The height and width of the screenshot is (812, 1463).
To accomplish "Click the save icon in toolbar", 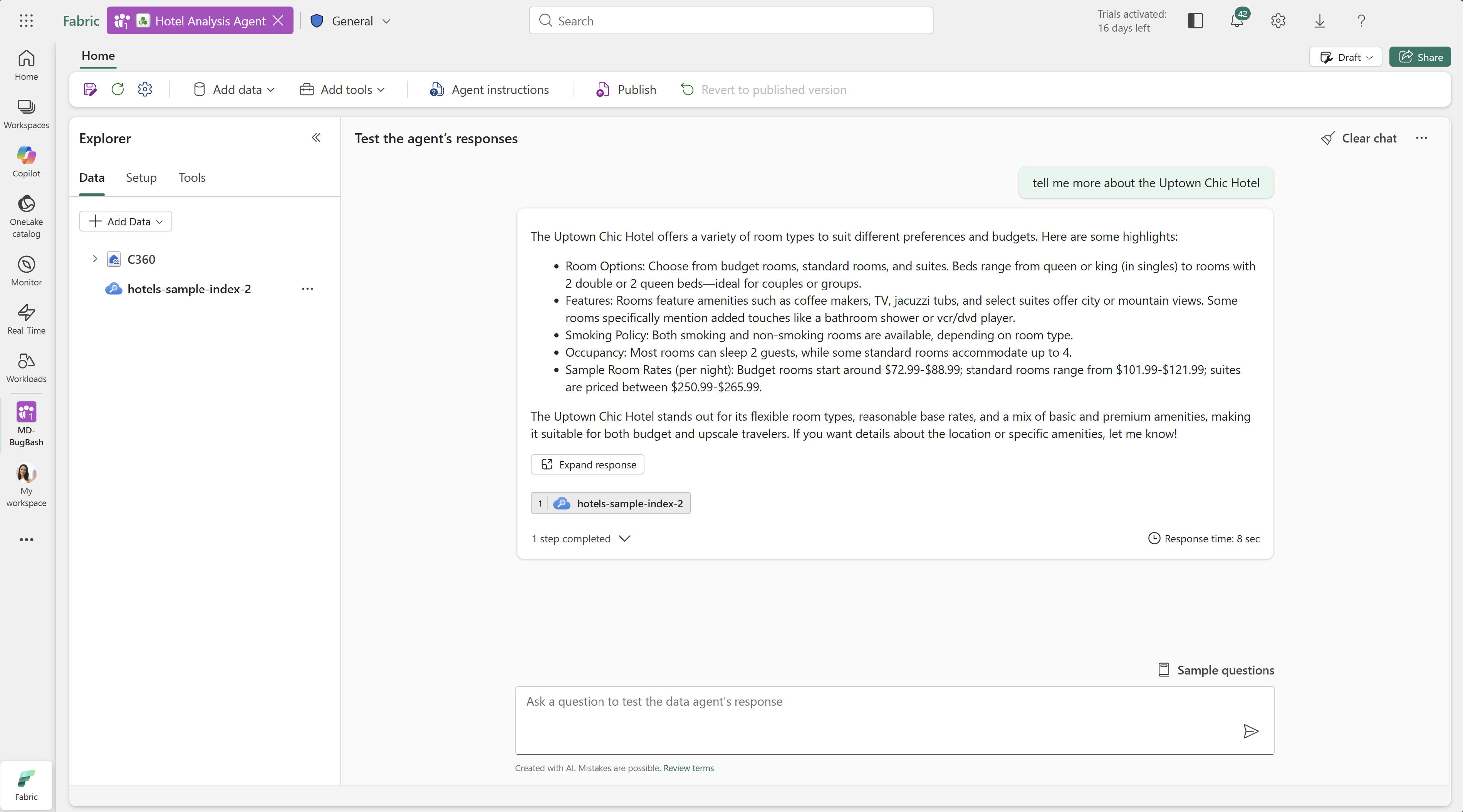I will coord(90,90).
